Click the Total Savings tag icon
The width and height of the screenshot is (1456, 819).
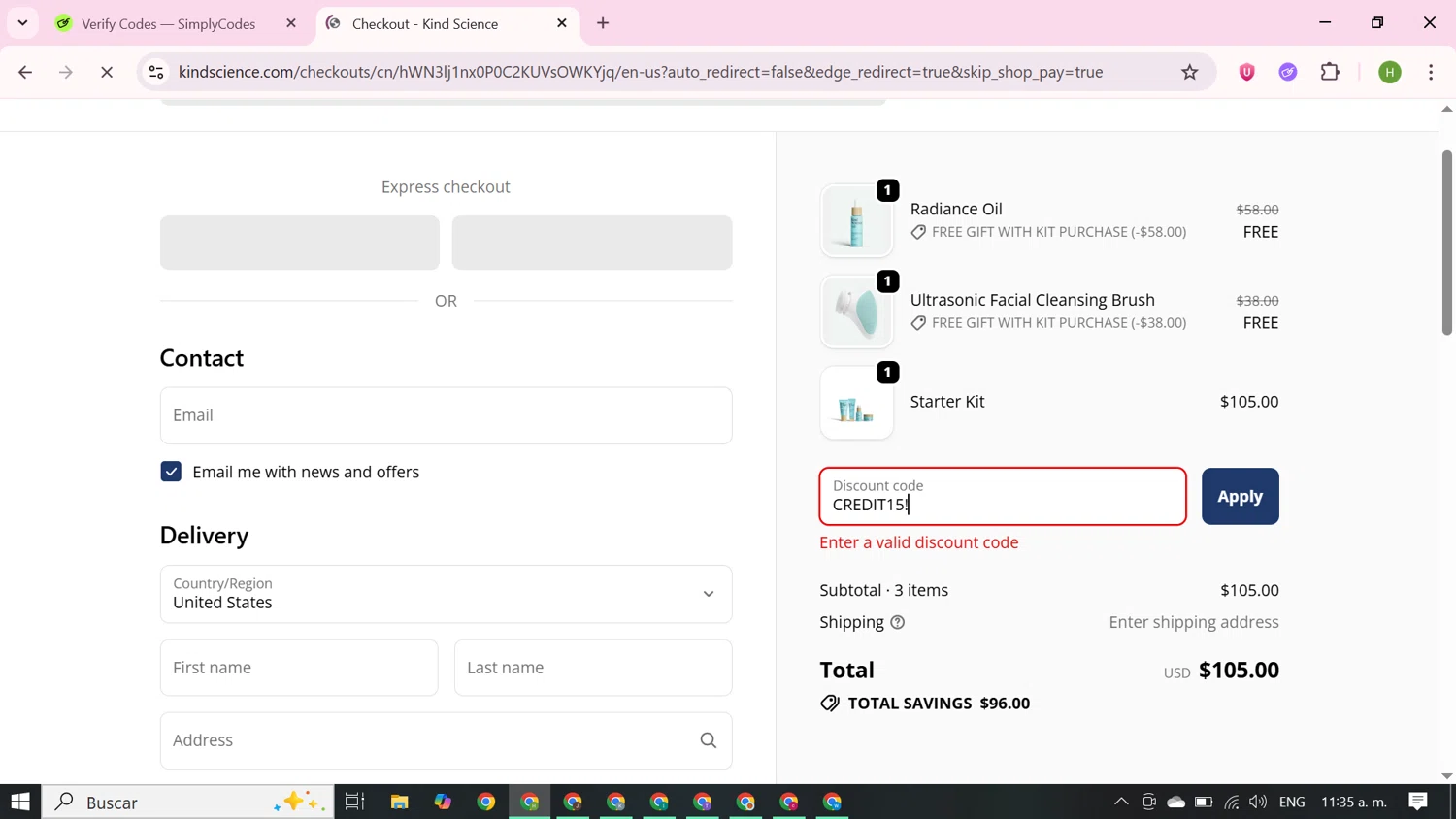point(830,704)
